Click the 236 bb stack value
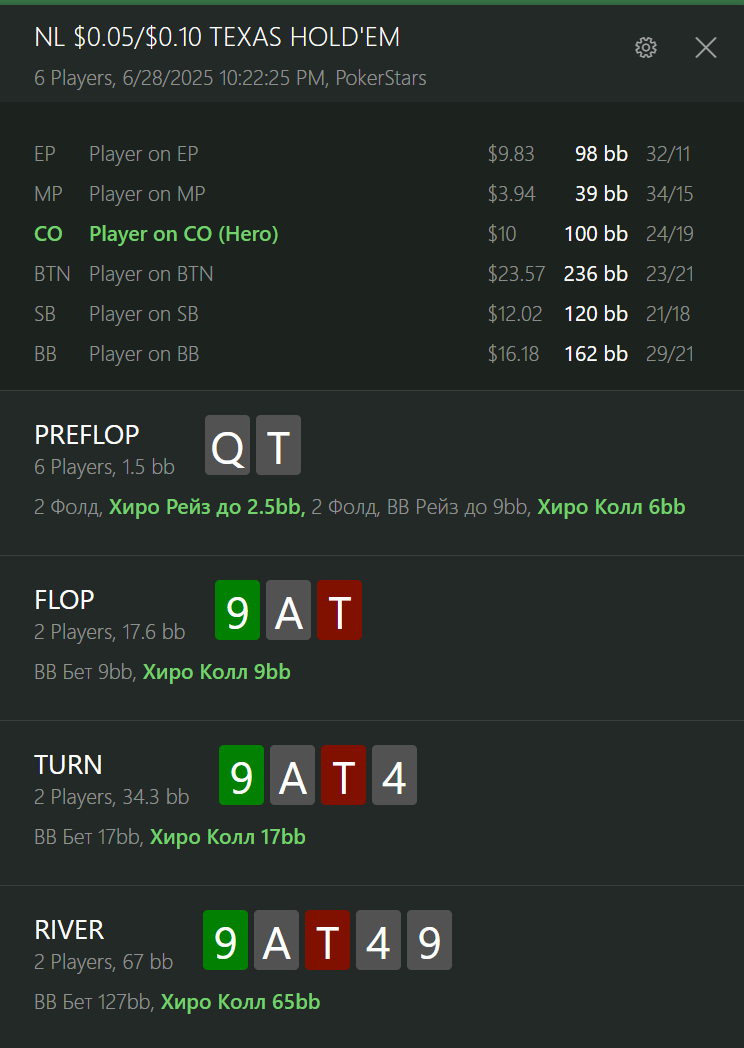The image size is (744, 1048). click(x=596, y=274)
